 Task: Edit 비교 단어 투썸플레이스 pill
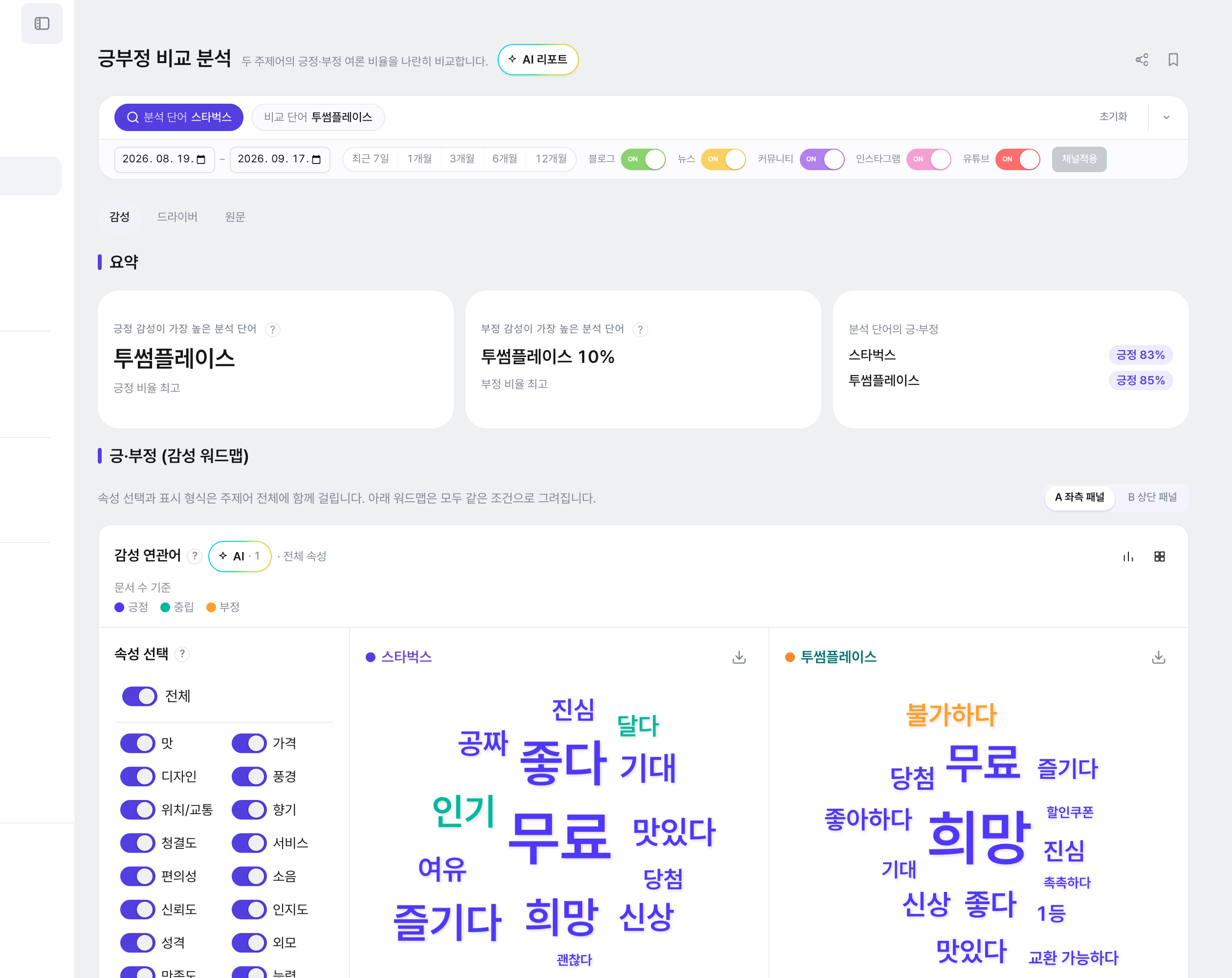tap(318, 117)
